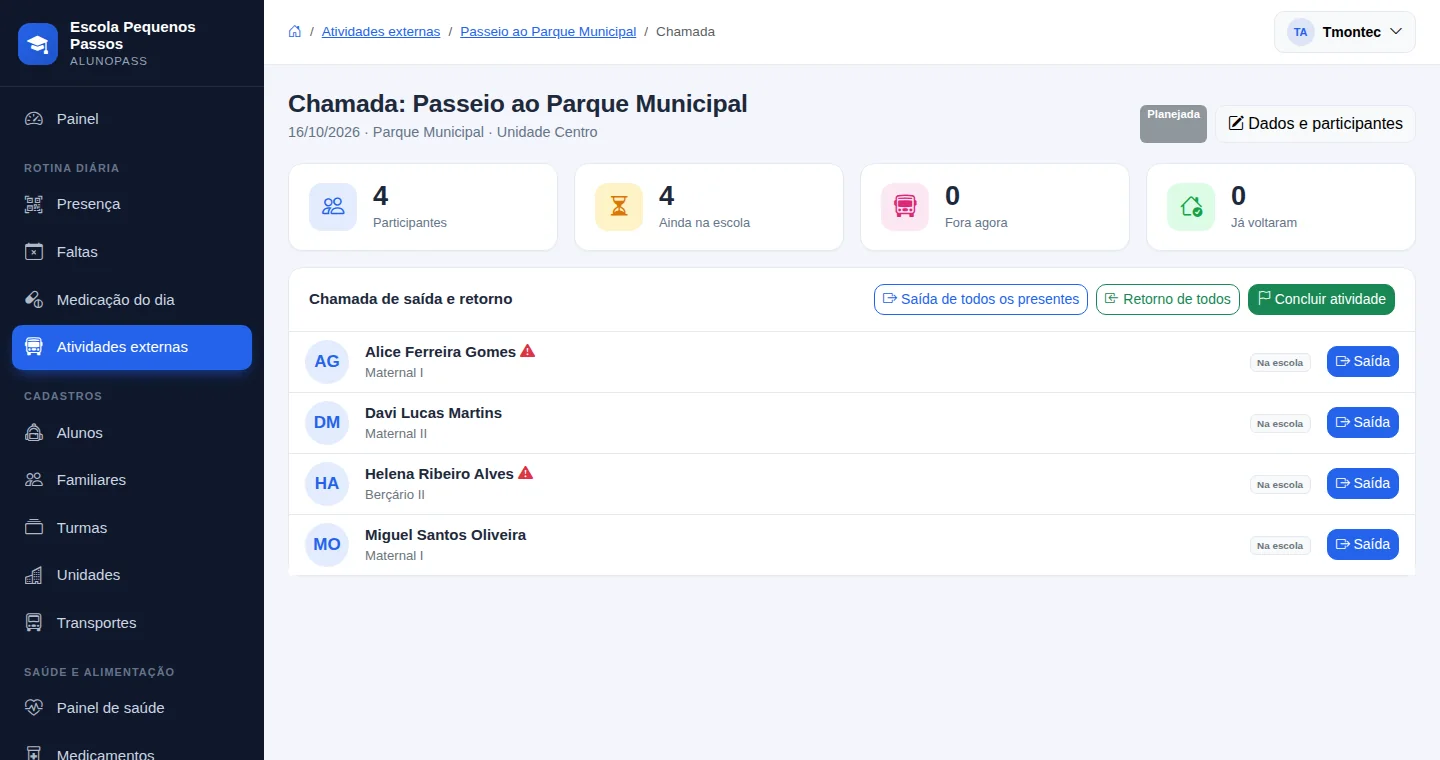Screen dimensions: 1440x760
Task: Click Retorno de todos button
Action: (1168, 299)
